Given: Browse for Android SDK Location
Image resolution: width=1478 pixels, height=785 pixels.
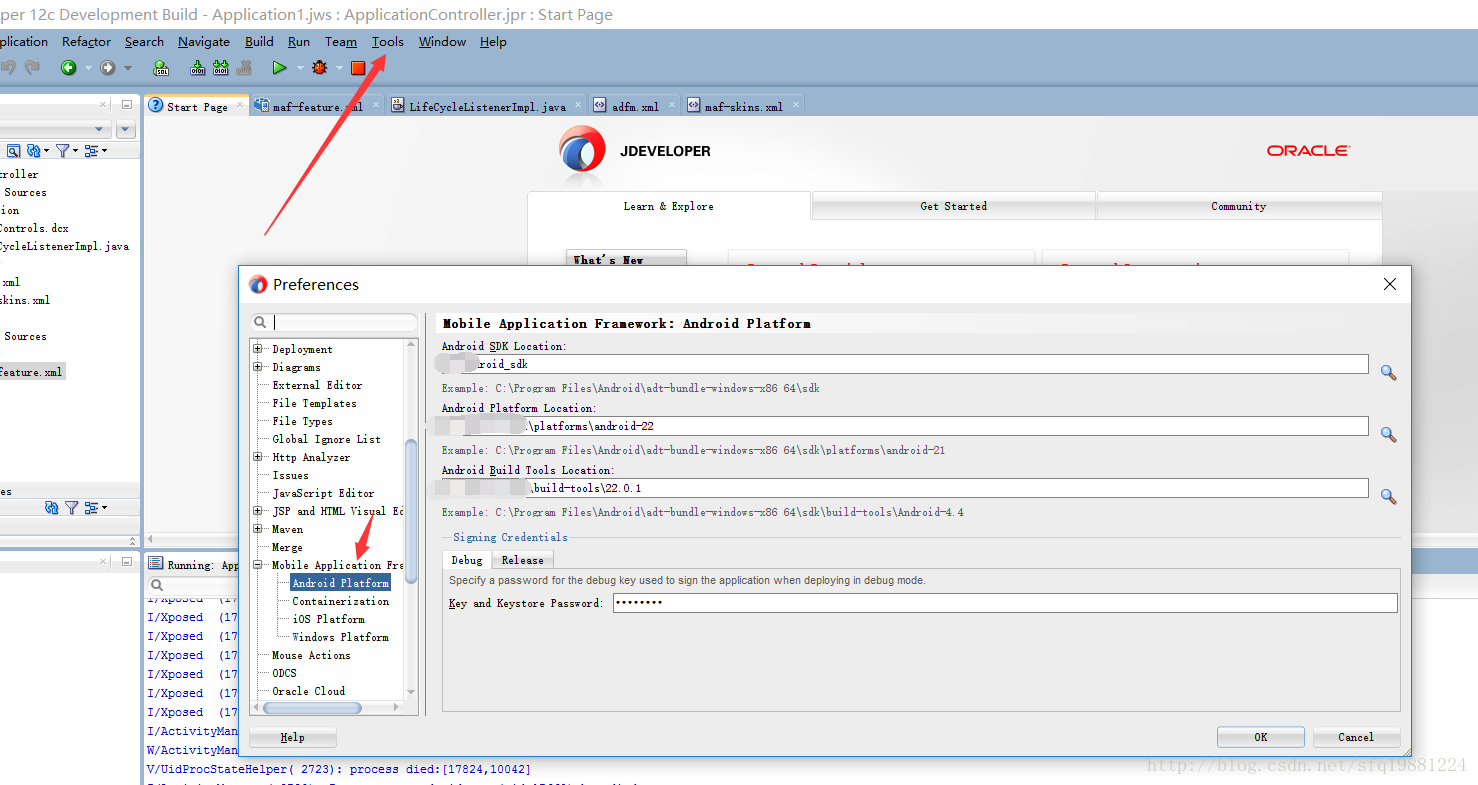Looking at the screenshot, I should click(1388, 372).
